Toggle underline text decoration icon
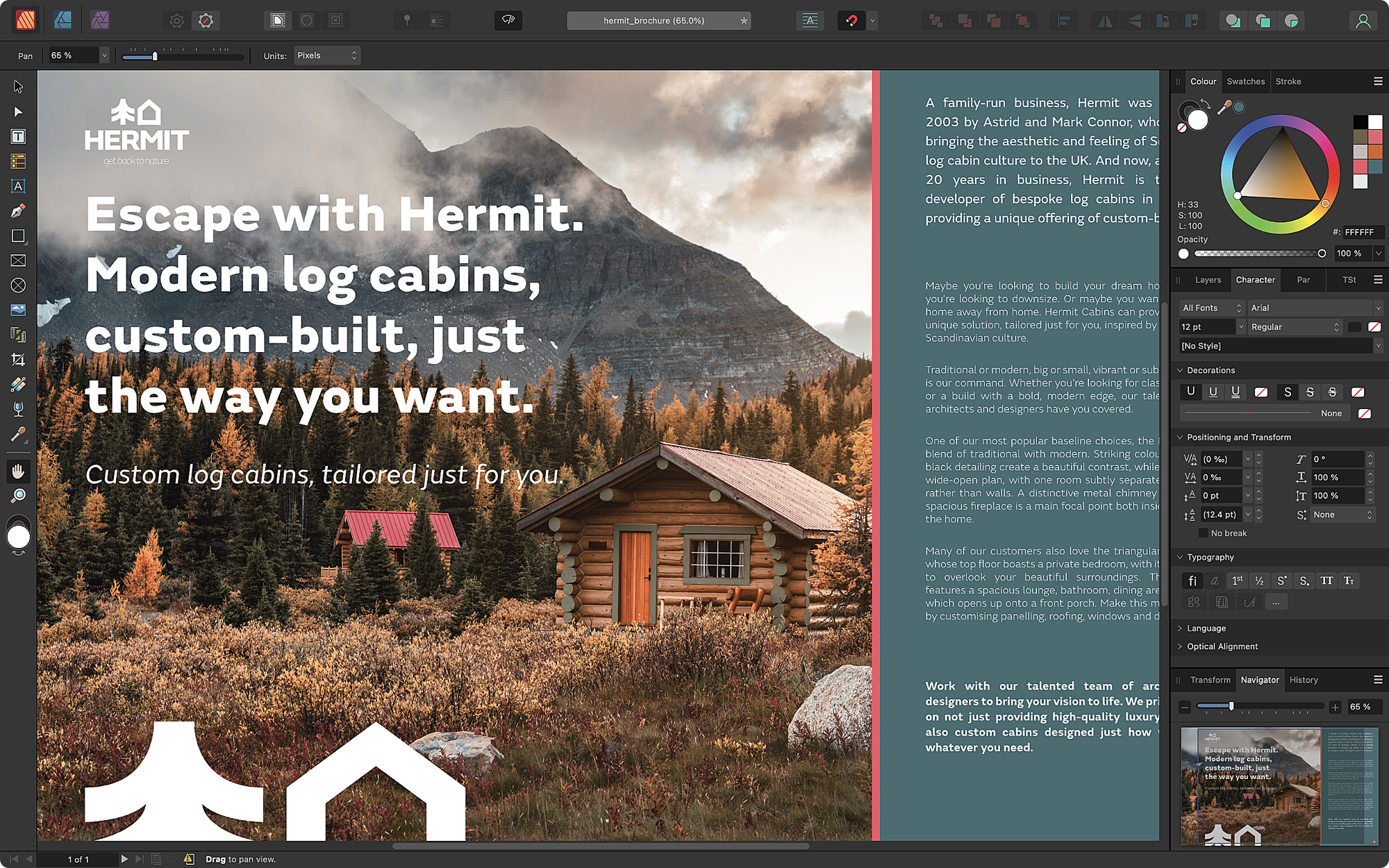Image resolution: width=1389 pixels, height=868 pixels. coord(1191,390)
